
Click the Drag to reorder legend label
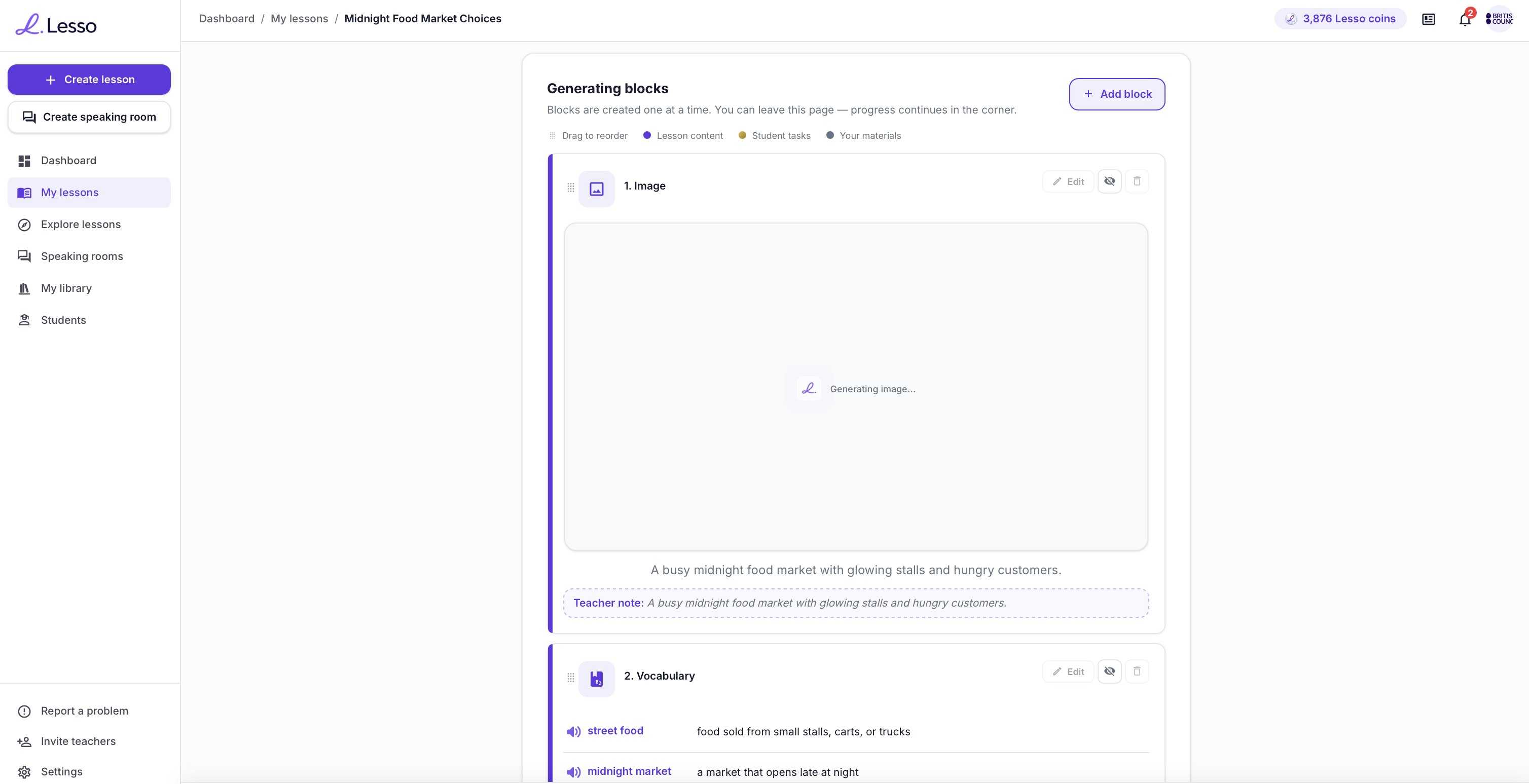[595, 135]
